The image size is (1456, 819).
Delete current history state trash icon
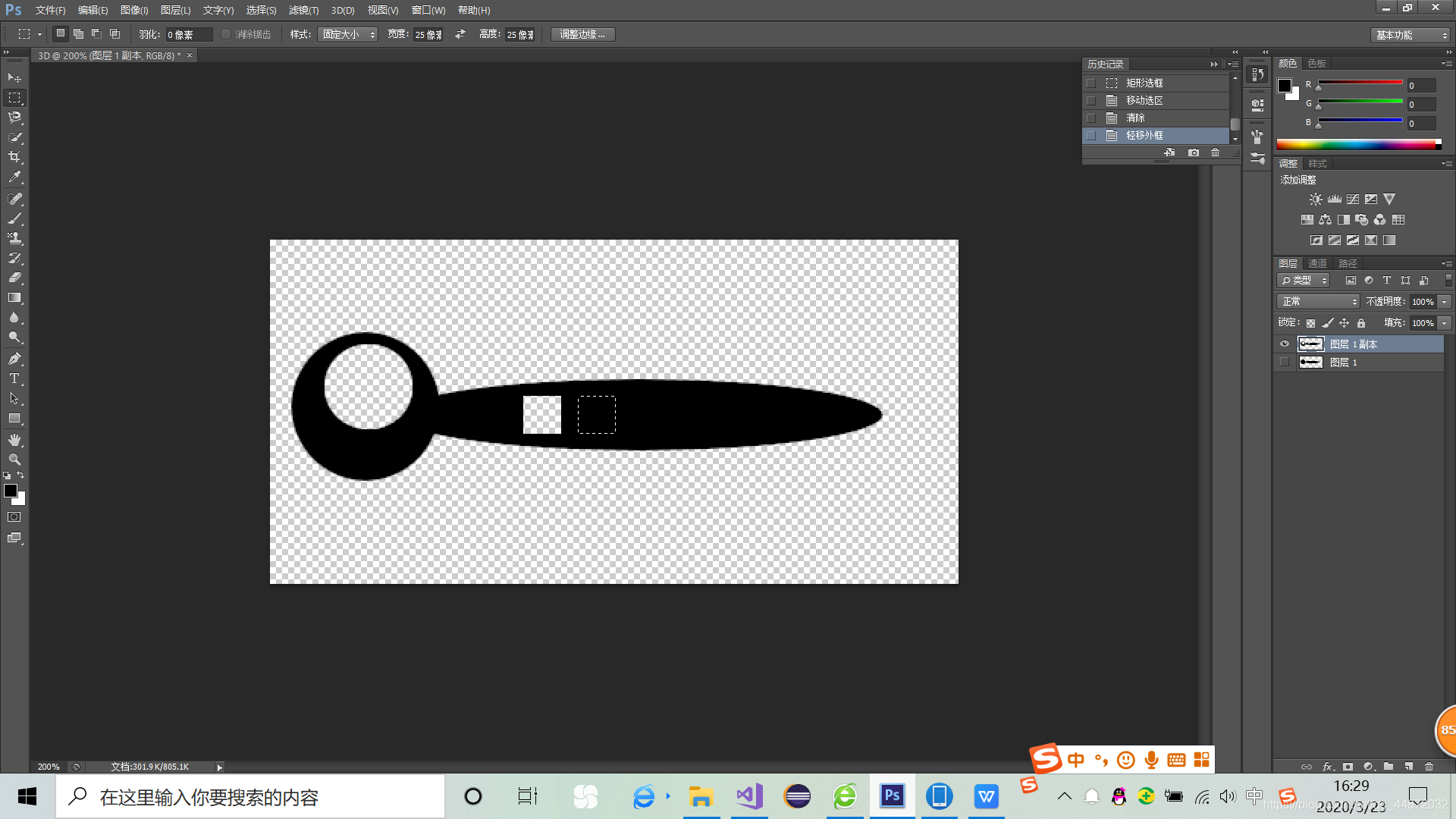coord(1215,152)
